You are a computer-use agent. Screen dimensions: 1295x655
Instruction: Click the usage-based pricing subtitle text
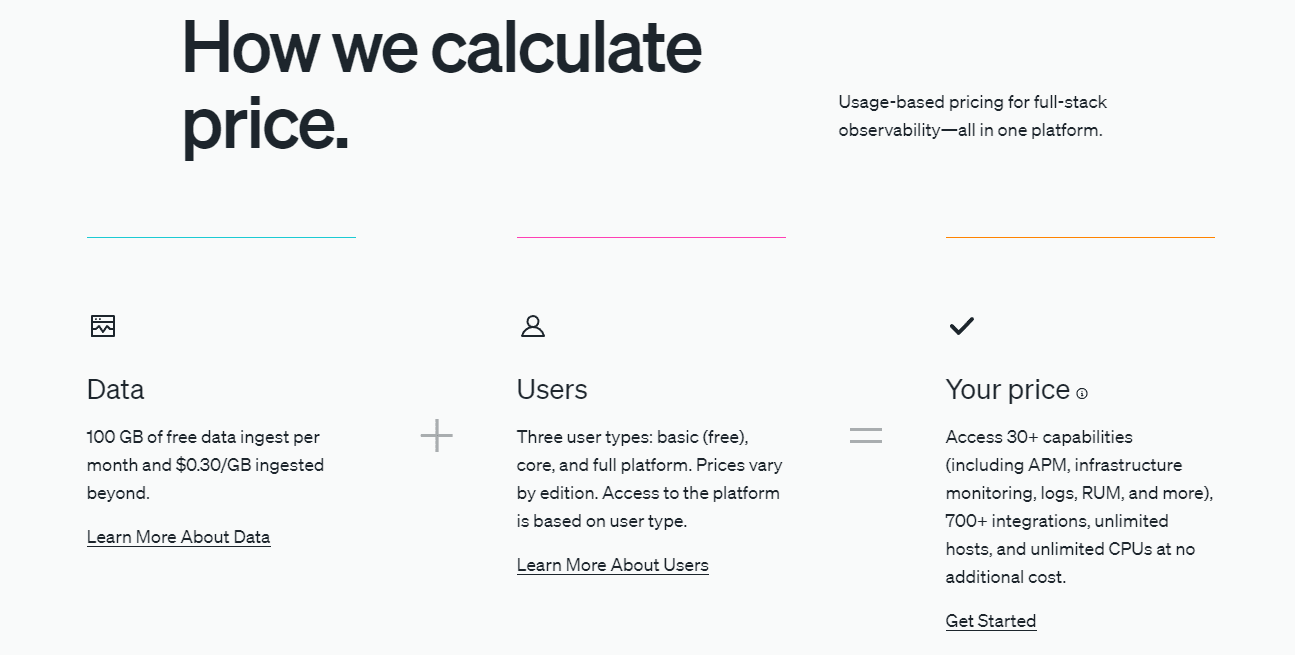click(x=972, y=116)
